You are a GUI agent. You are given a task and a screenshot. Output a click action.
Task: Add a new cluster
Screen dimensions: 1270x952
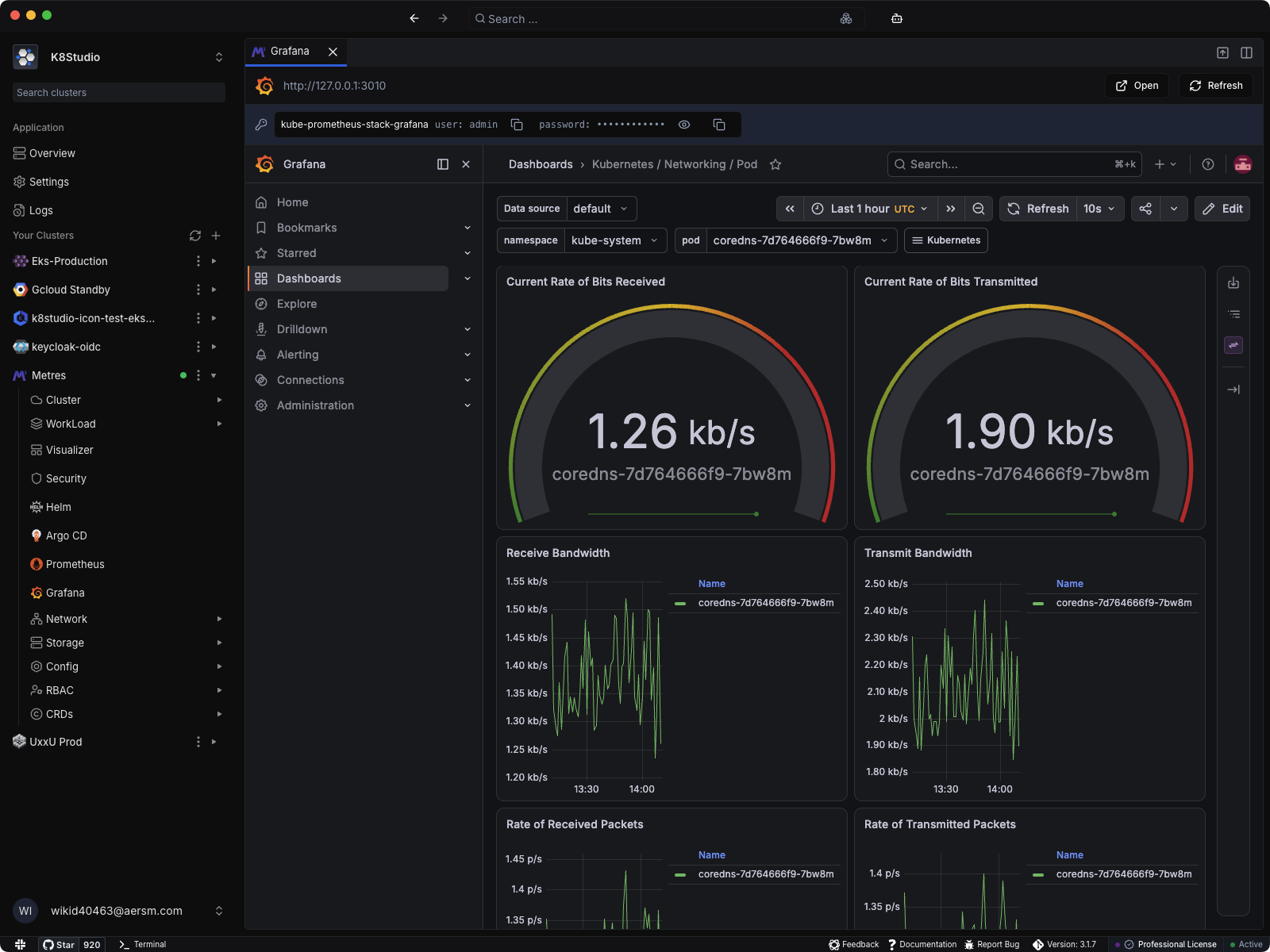click(216, 236)
